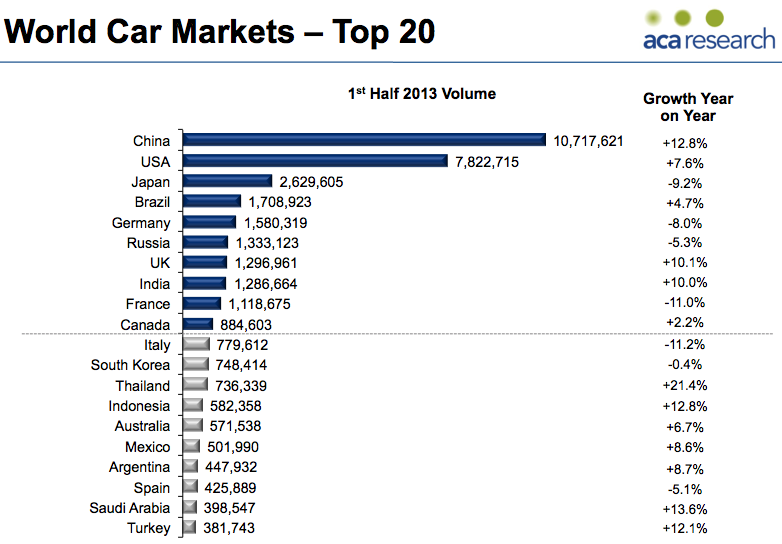The width and height of the screenshot is (782, 544).
Task: Click the Russia bar
Action: pyautogui.click(x=204, y=243)
